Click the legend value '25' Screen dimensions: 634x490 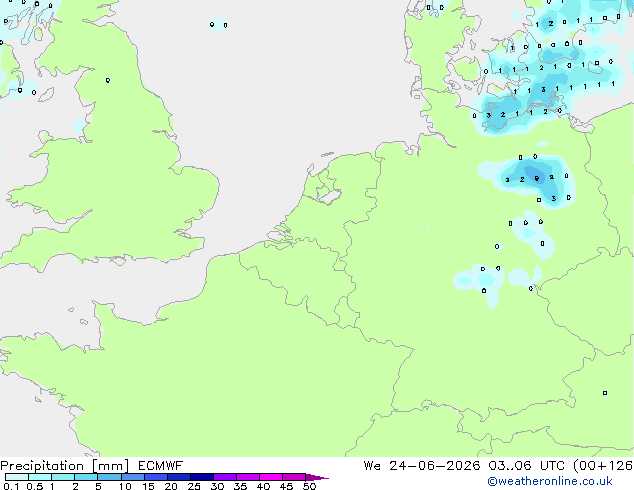tap(194, 486)
